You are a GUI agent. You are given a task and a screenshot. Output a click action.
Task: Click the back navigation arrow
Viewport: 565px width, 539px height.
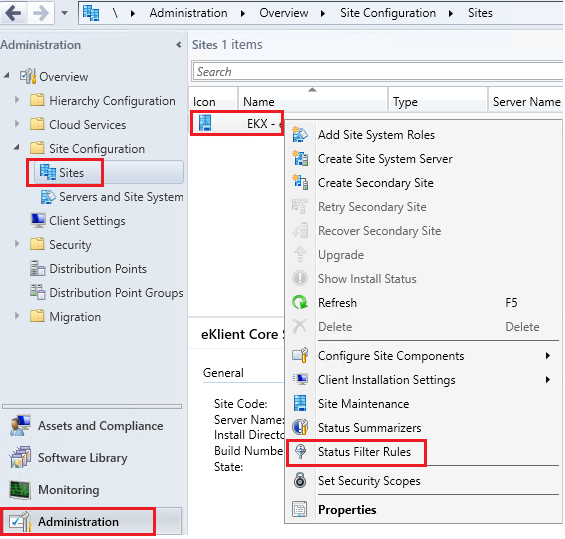click(x=14, y=13)
